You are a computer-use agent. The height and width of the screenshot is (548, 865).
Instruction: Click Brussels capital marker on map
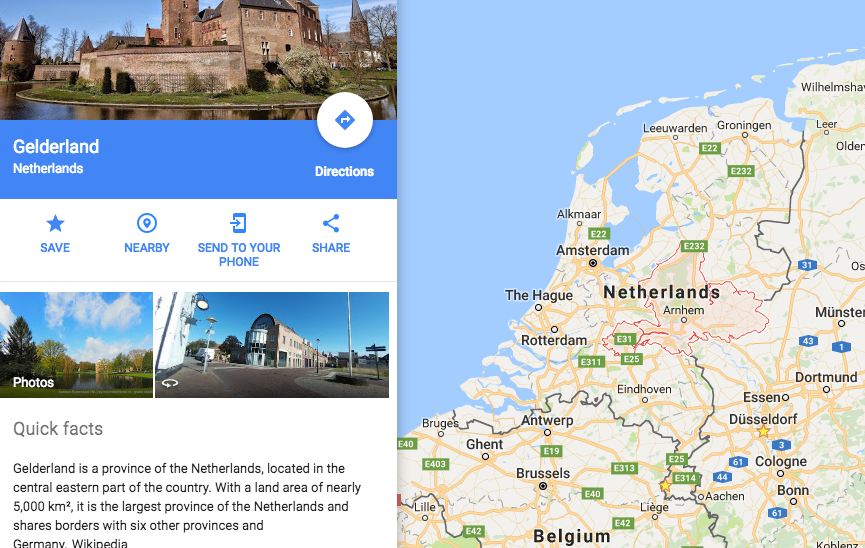click(543, 486)
